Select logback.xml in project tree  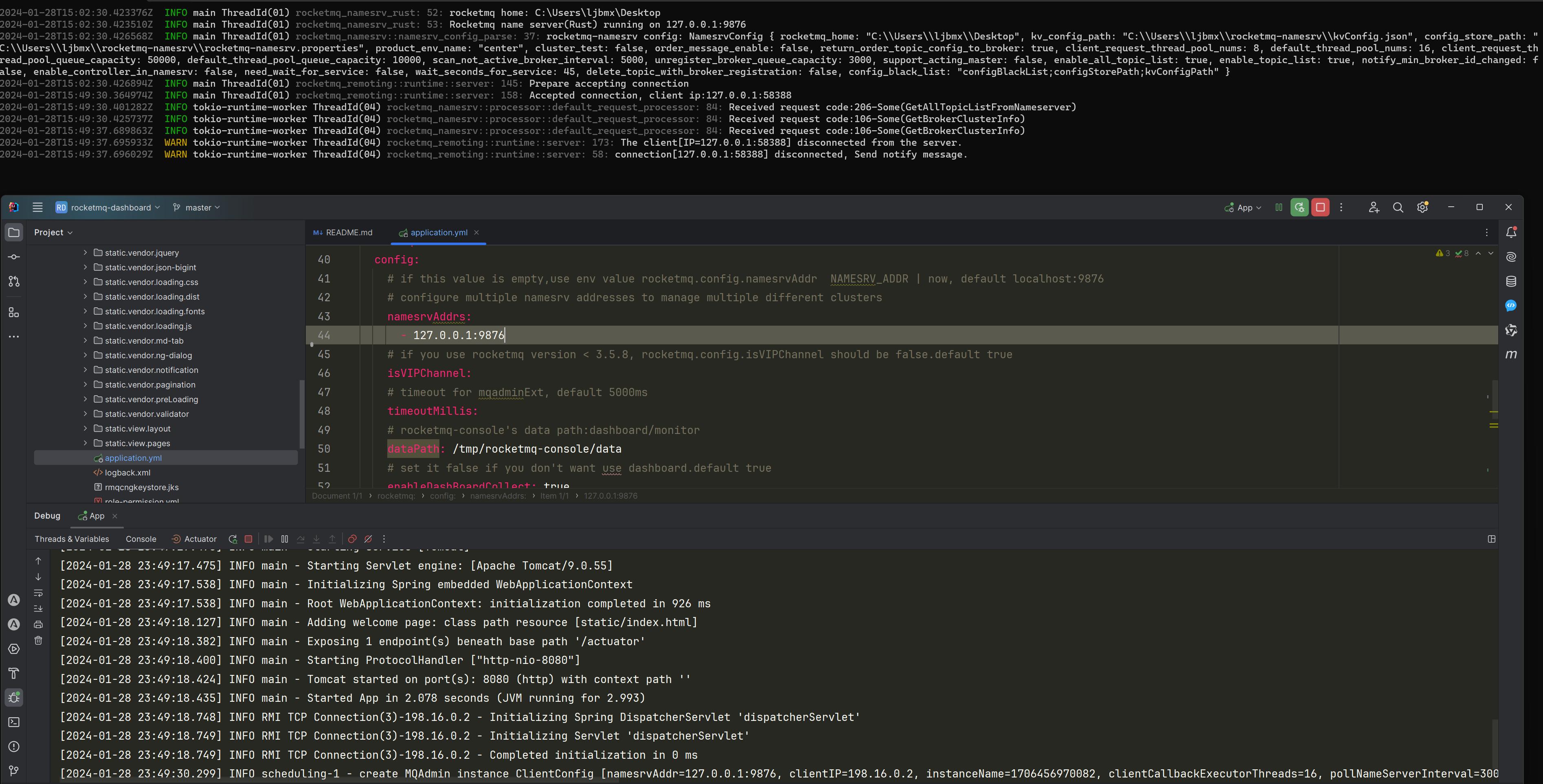127,473
